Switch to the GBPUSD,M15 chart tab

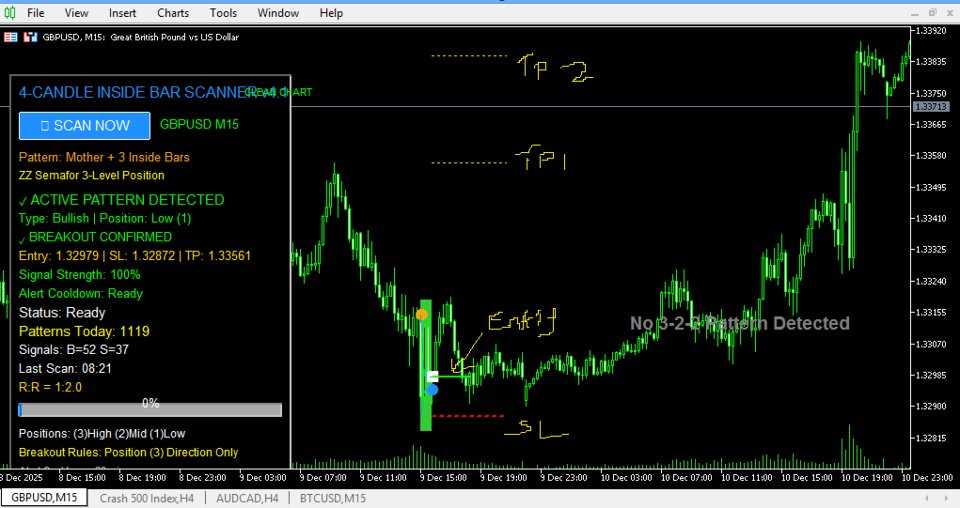(x=44, y=498)
